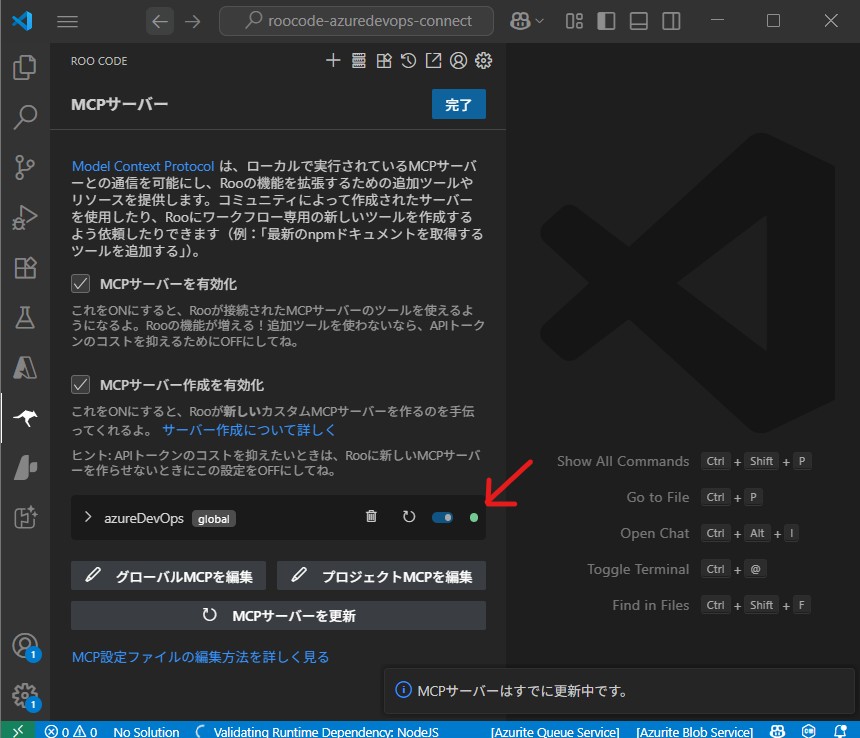Toggle Primary Side Bar visibility

(x=606, y=21)
